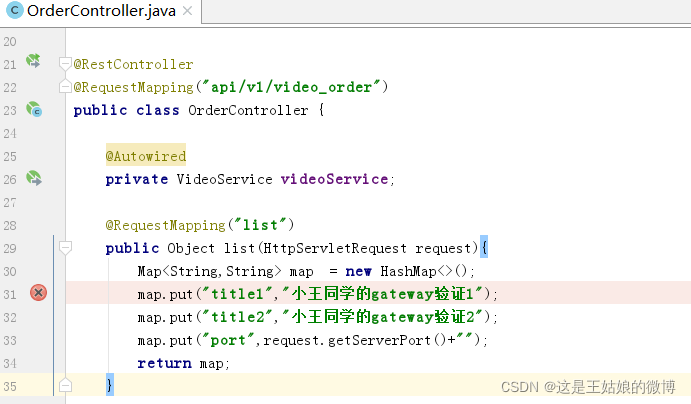The image size is (691, 404).
Task: Collapse the annotation fold marker at line 21
Action: click(65, 64)
